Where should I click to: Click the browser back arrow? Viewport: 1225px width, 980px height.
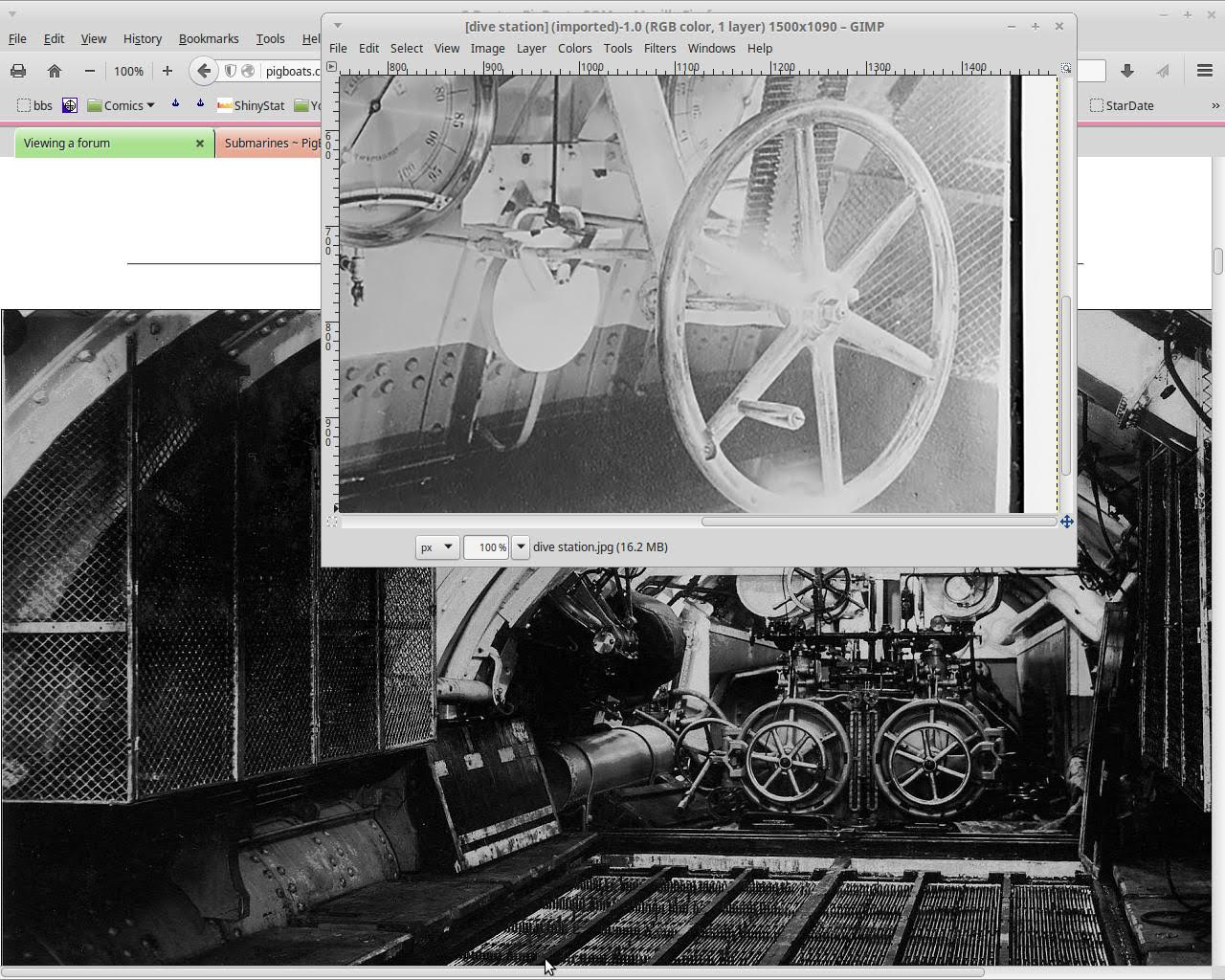coord(203,71)
